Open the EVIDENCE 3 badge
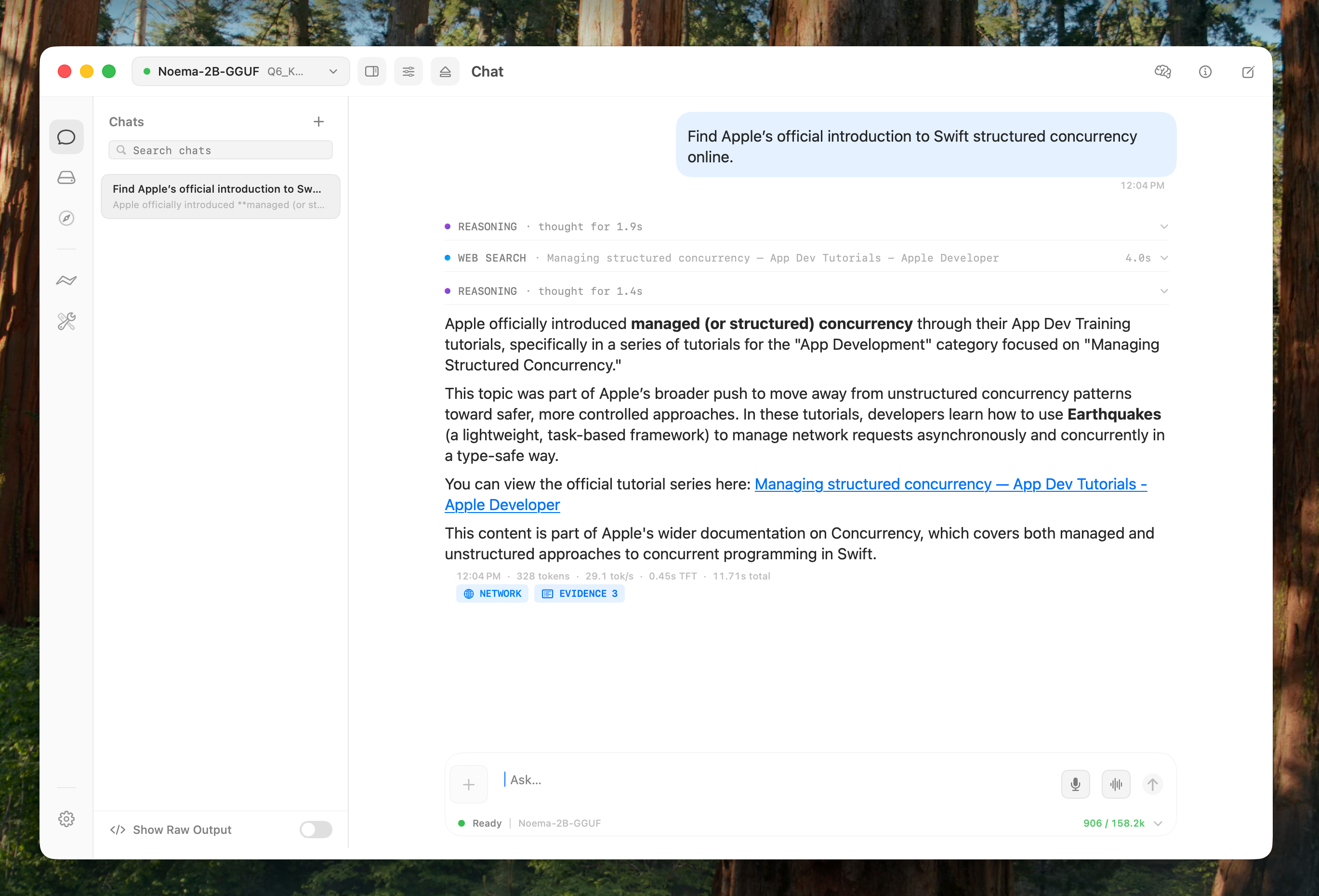The width and height of the screenshot is (1319, 896). [580, 593]
